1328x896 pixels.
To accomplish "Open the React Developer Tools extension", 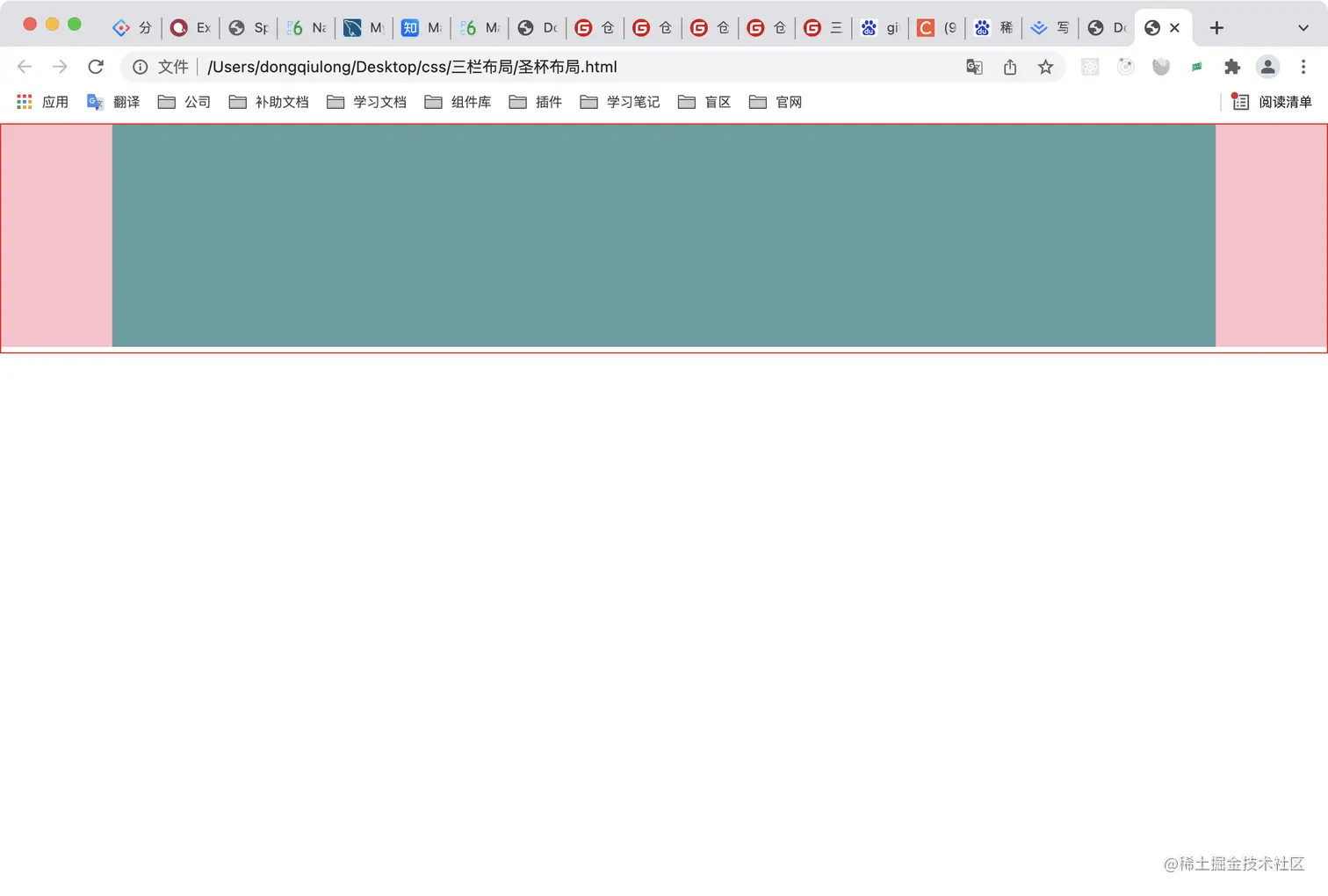I will pyautogui.click(x=1090, y=67).
